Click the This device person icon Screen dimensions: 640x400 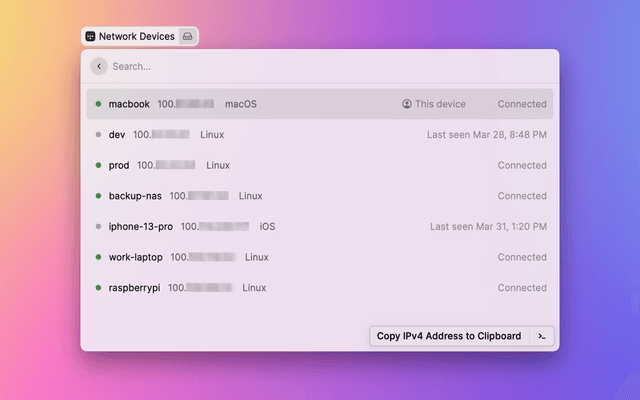pyautogui.click(x=407, y=104)
